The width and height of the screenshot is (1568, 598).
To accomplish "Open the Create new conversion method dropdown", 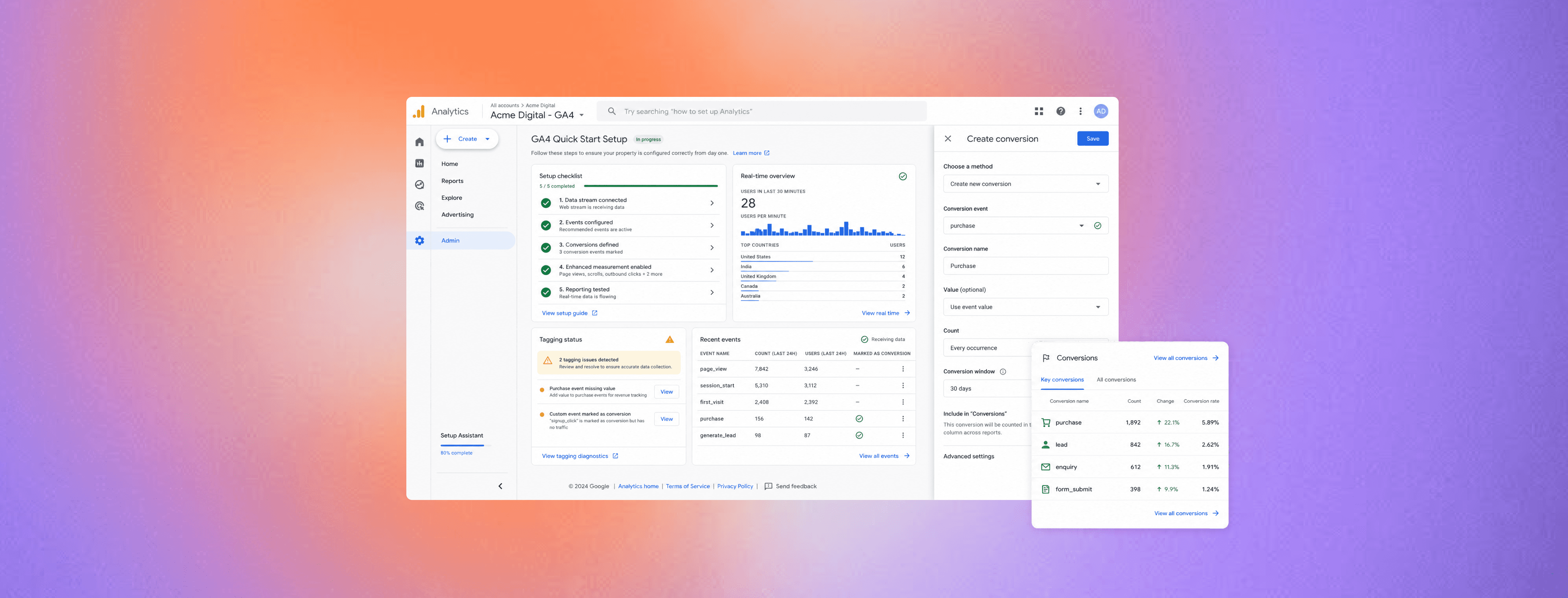I will [x=1025, y=184].
